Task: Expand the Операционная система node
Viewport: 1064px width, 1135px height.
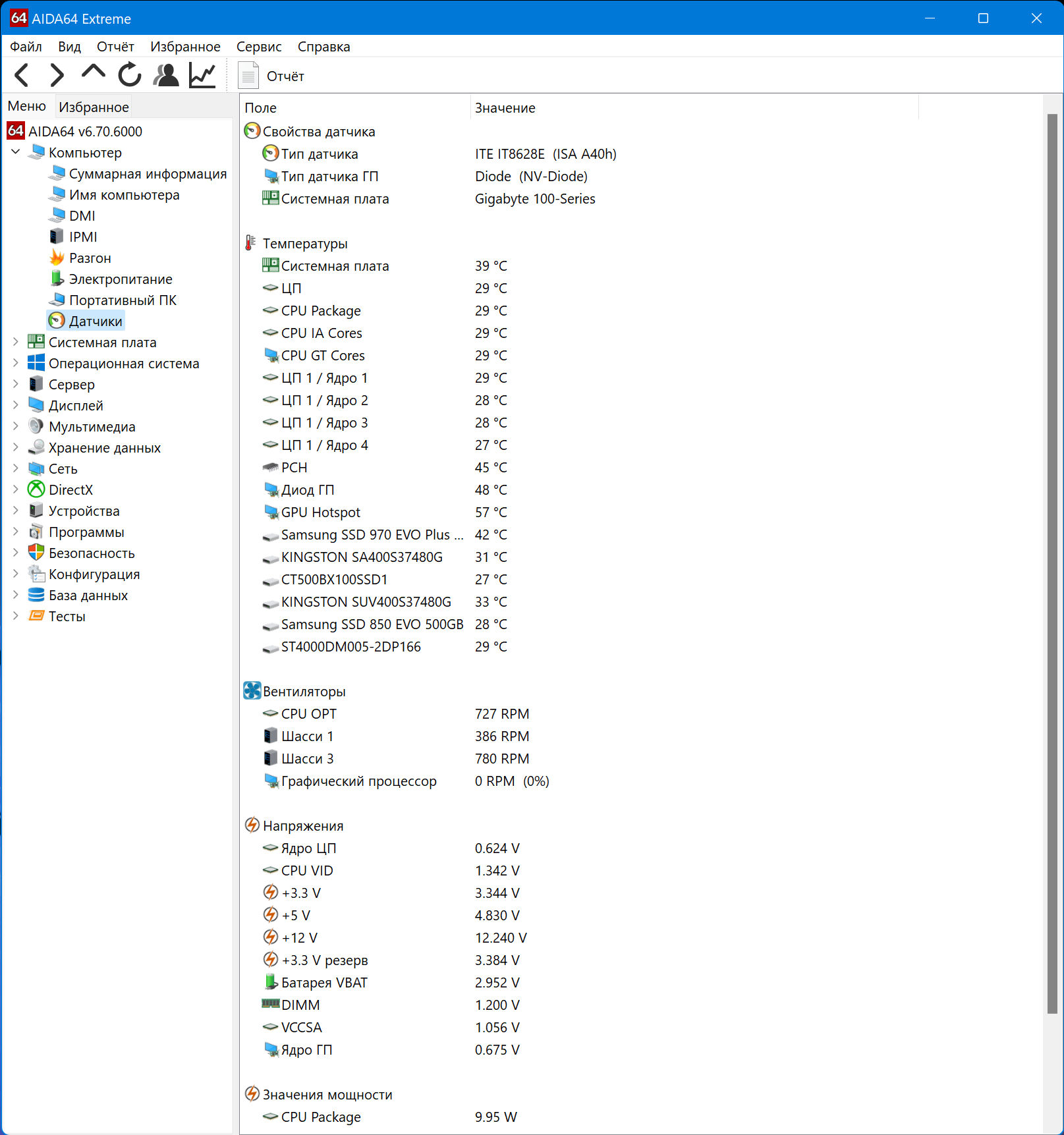Action: [16, 363]
